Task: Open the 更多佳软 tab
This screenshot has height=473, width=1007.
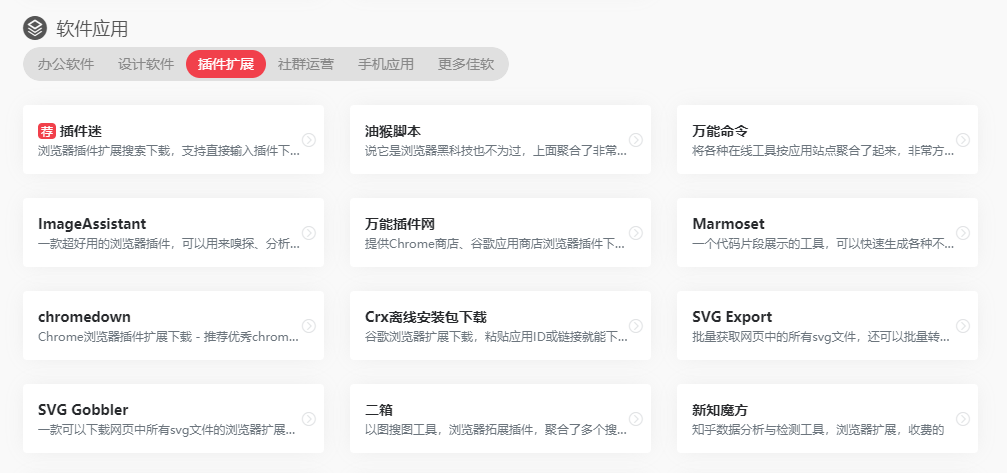Action: [466, 64]
